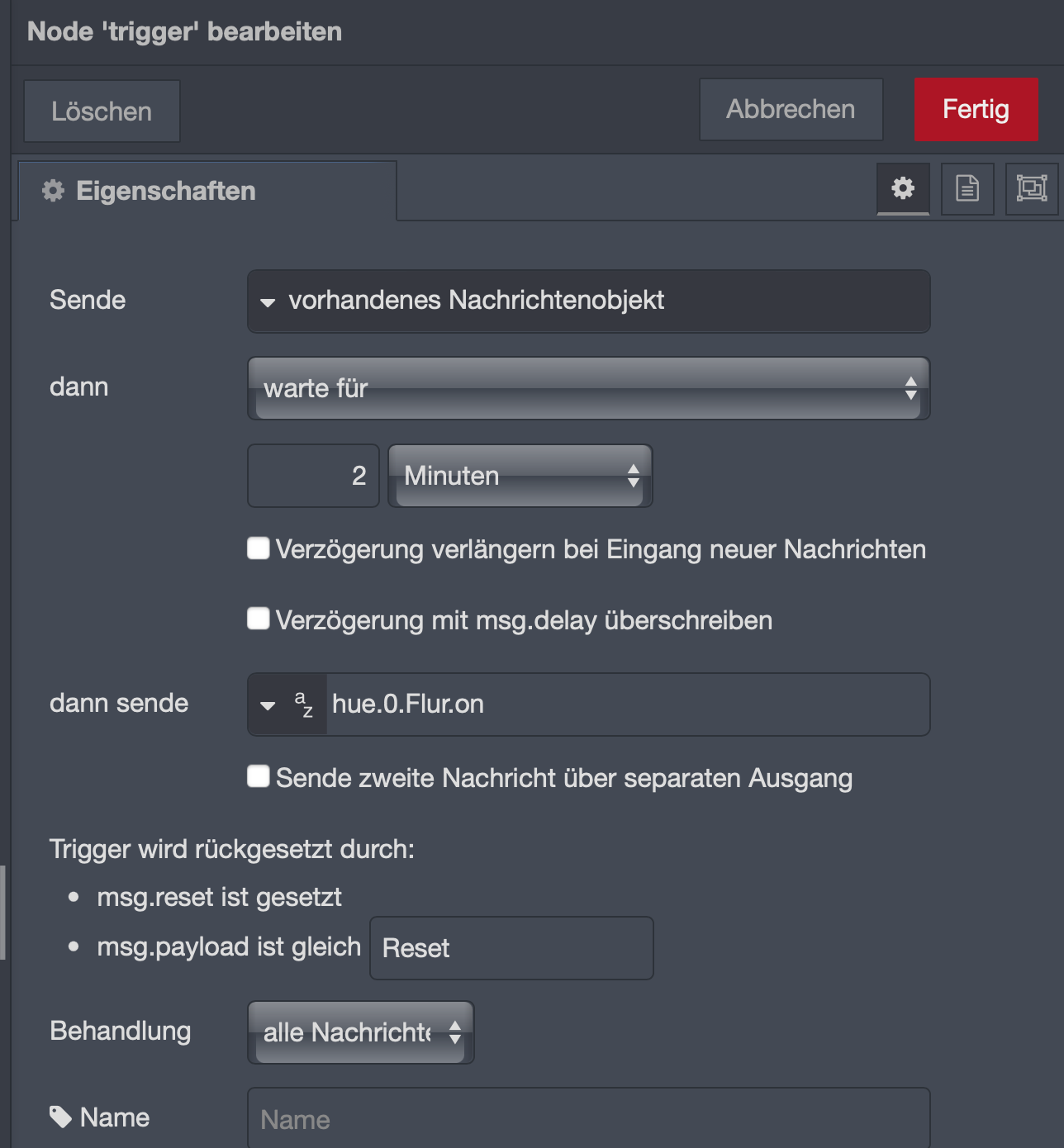Click the Löschen button

(x=102, y=111)
